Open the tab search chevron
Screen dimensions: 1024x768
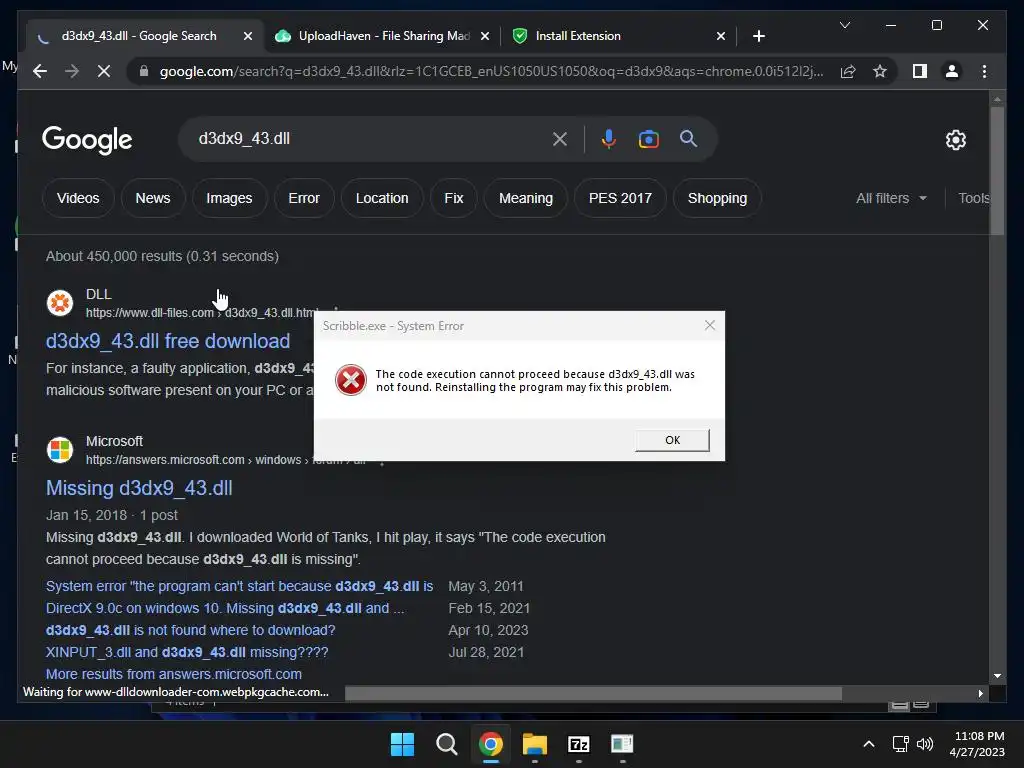[x=844, y=25]
